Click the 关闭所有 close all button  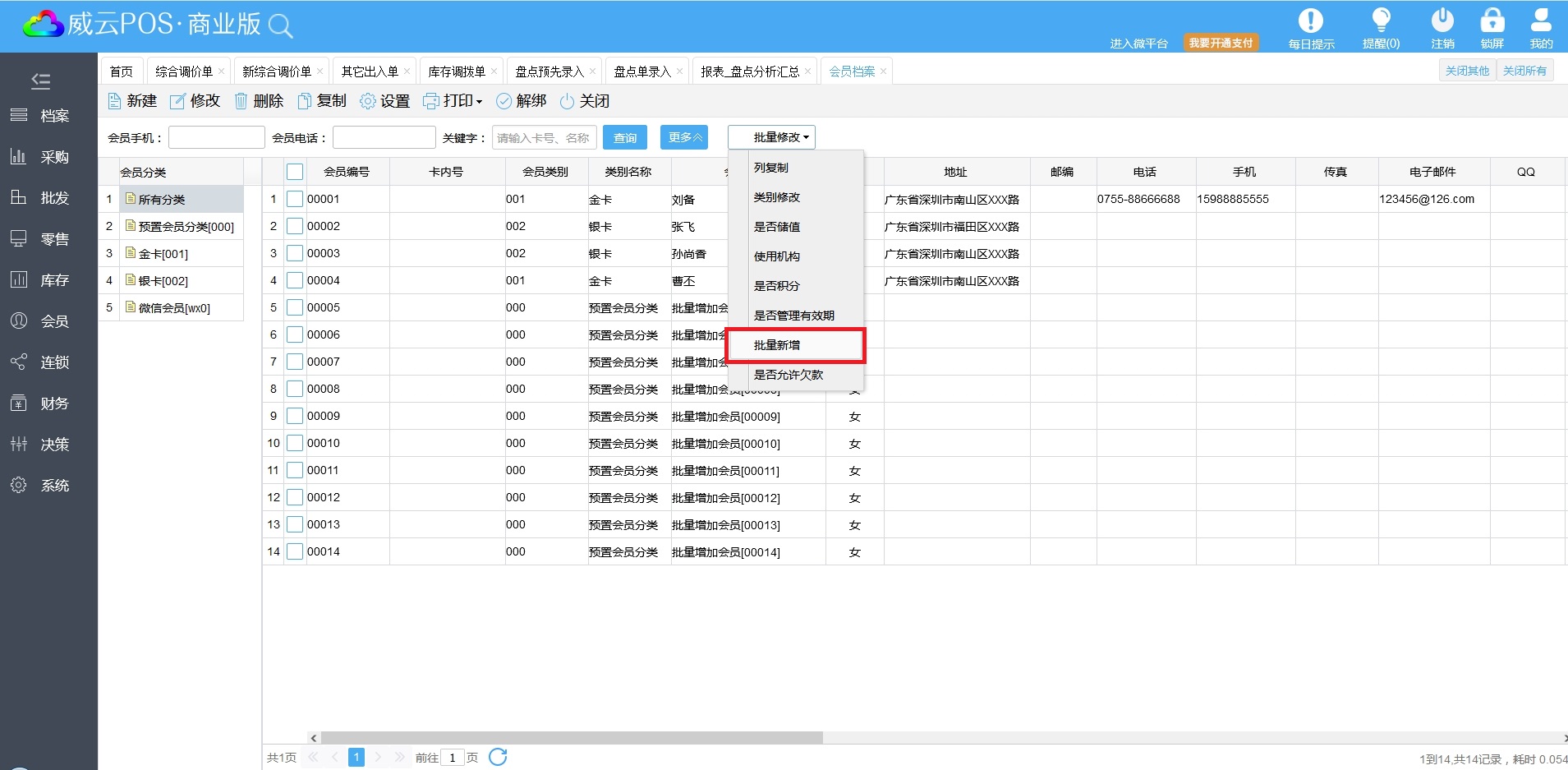(x=1524, y=71)
